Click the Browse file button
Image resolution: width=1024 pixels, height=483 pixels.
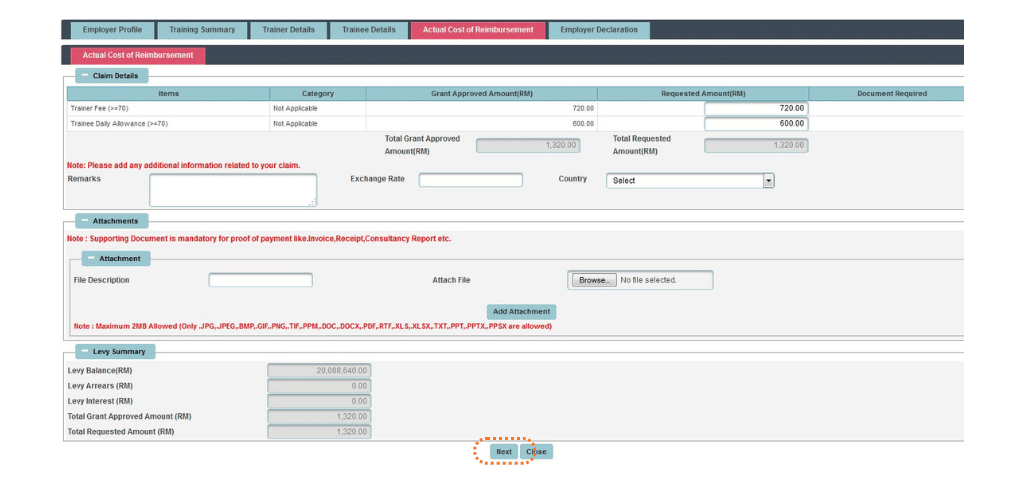(594, 280)
